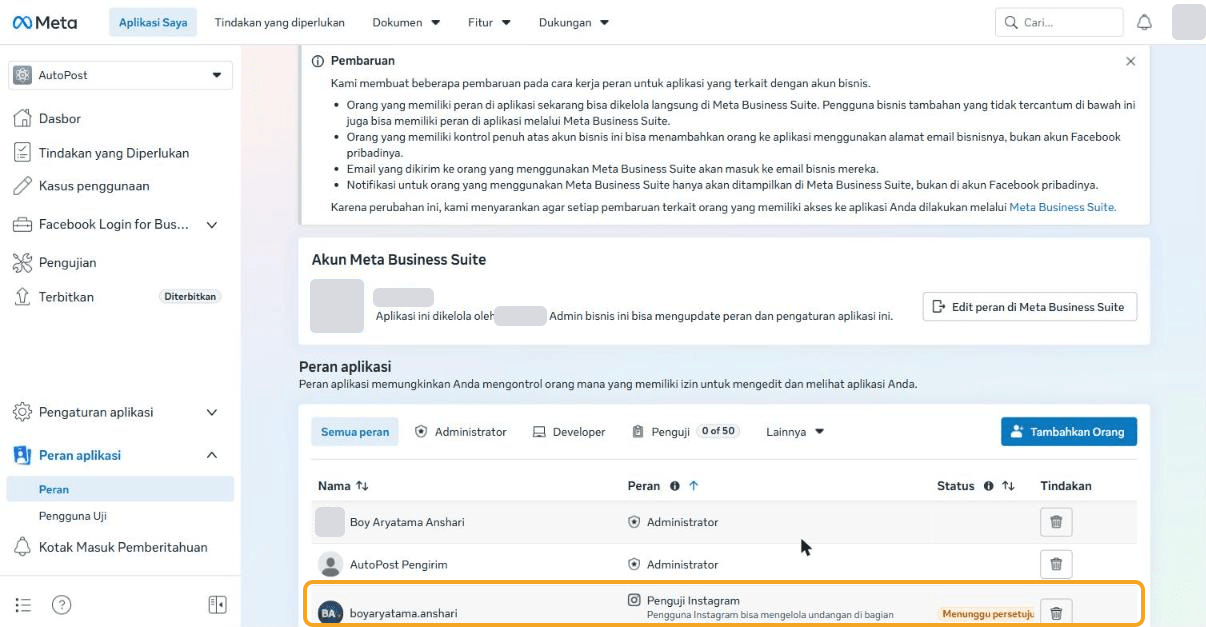
Task: Filter by Administrator tab
Action: 461,432
